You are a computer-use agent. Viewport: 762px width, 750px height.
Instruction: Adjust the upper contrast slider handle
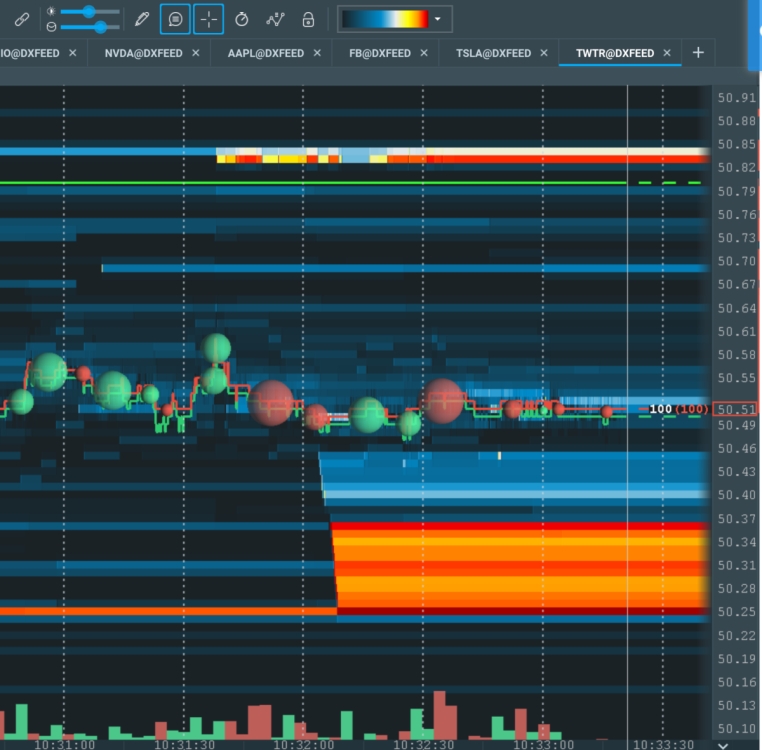click(89, 11)
